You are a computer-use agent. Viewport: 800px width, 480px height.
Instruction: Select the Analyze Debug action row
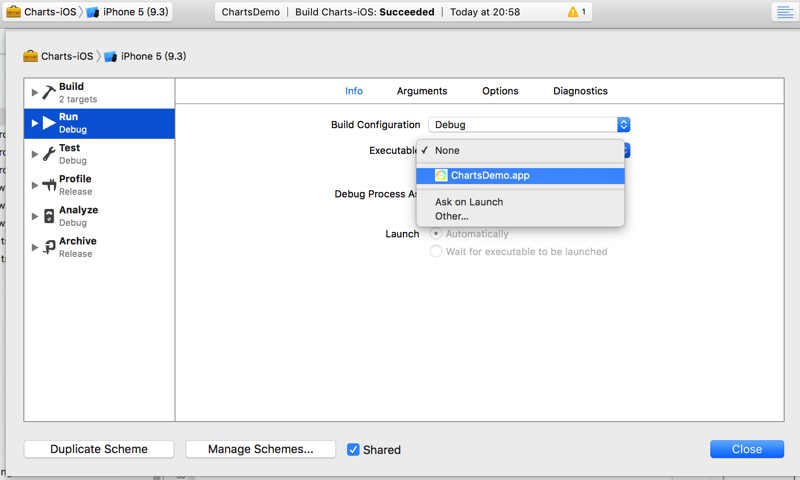pyautogui.click(x=99, y=216)
